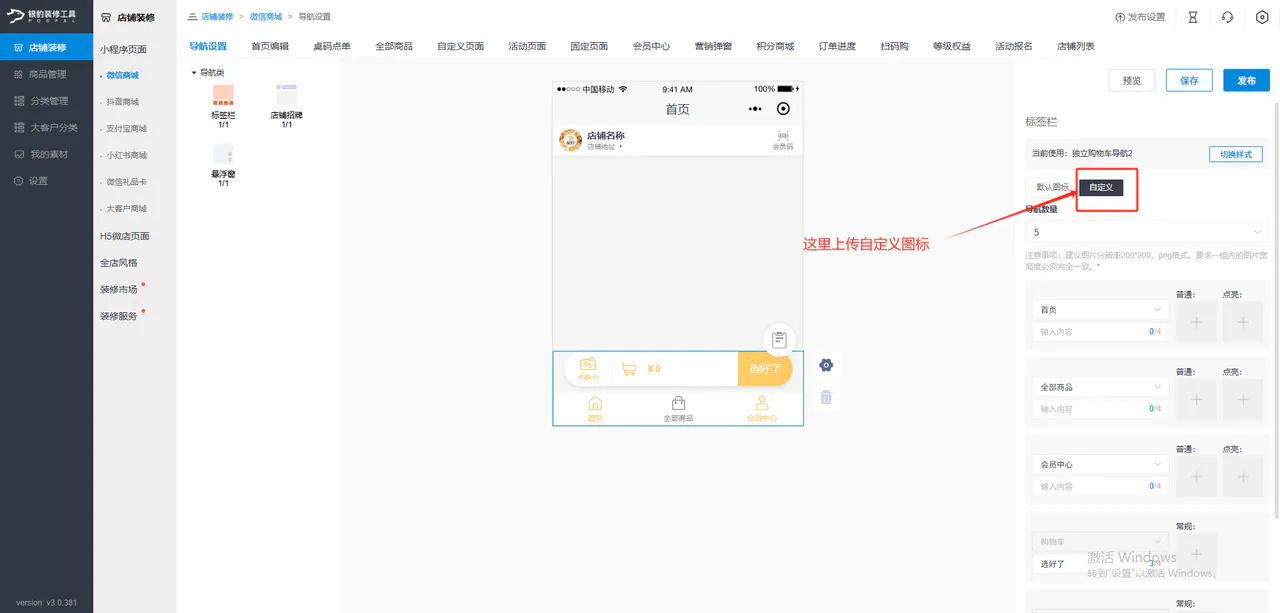
Task: Switch to 自定义页面 tab
Action: [x=460, y=46]
